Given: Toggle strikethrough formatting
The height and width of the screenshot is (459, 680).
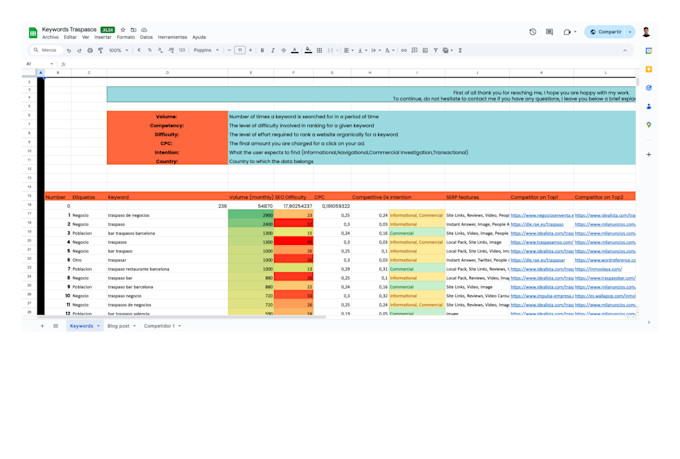Looking at the screenshot, I should click(x=284, y=50).
